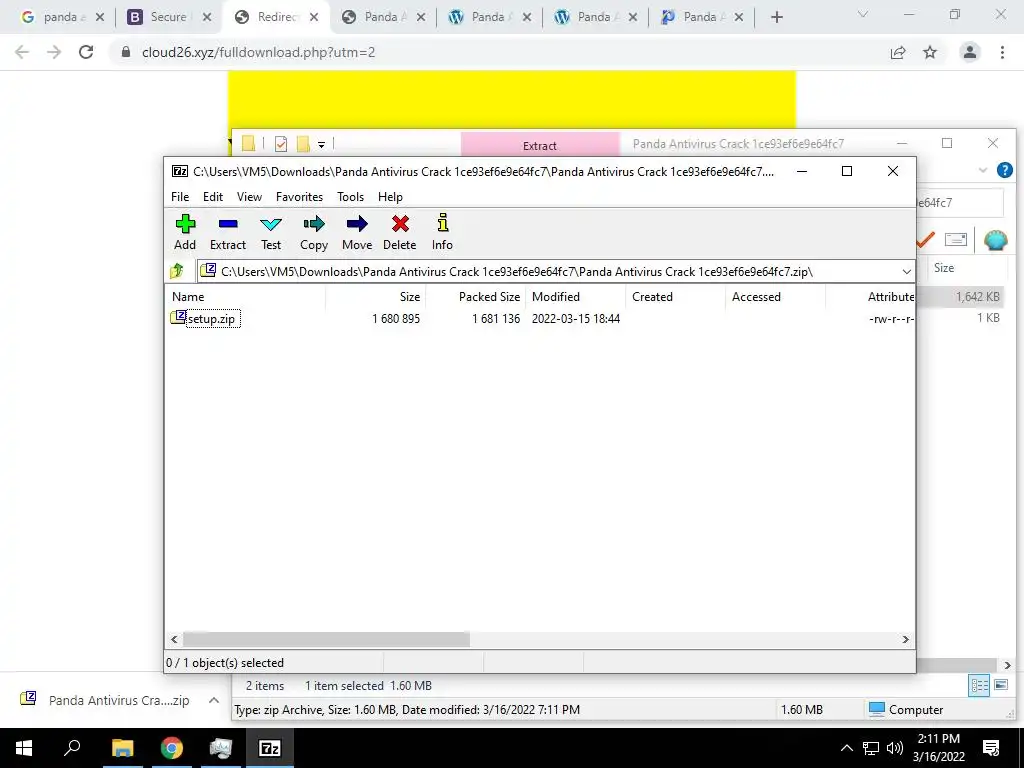The width and height of the screenshot is (1024, 768).
Task: Show hidden system tray icons
Action: [846, 748]
